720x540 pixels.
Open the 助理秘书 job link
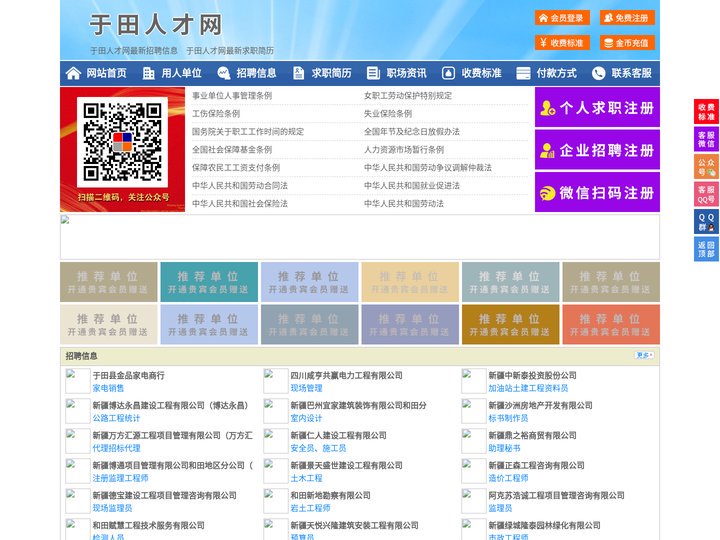[504, 448]
